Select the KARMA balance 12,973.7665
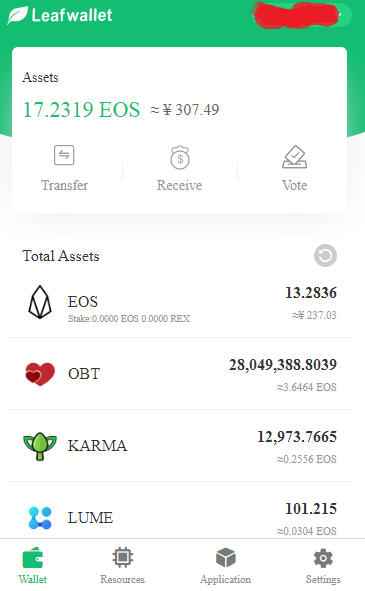The image size is (365, 591). pyautogui.click(x=297, y=437)
